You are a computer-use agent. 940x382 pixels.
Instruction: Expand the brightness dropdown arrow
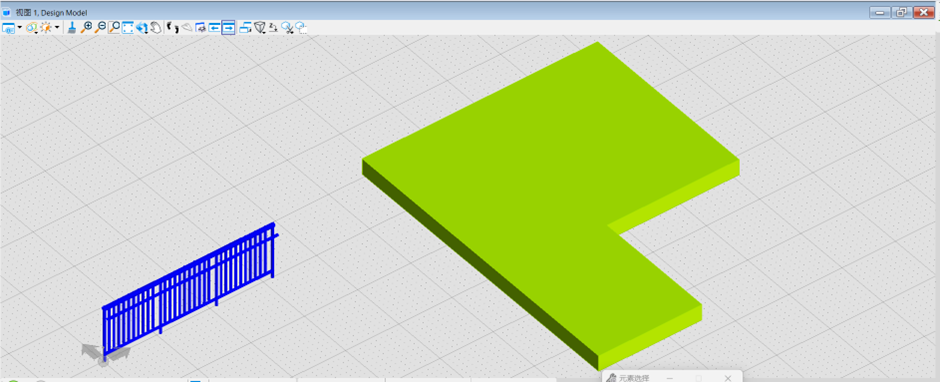[x=57, y=27]
